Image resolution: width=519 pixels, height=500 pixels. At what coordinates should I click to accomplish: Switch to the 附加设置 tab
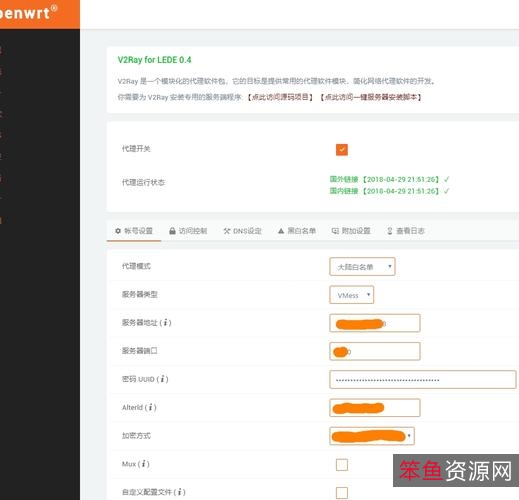(351, 231)
